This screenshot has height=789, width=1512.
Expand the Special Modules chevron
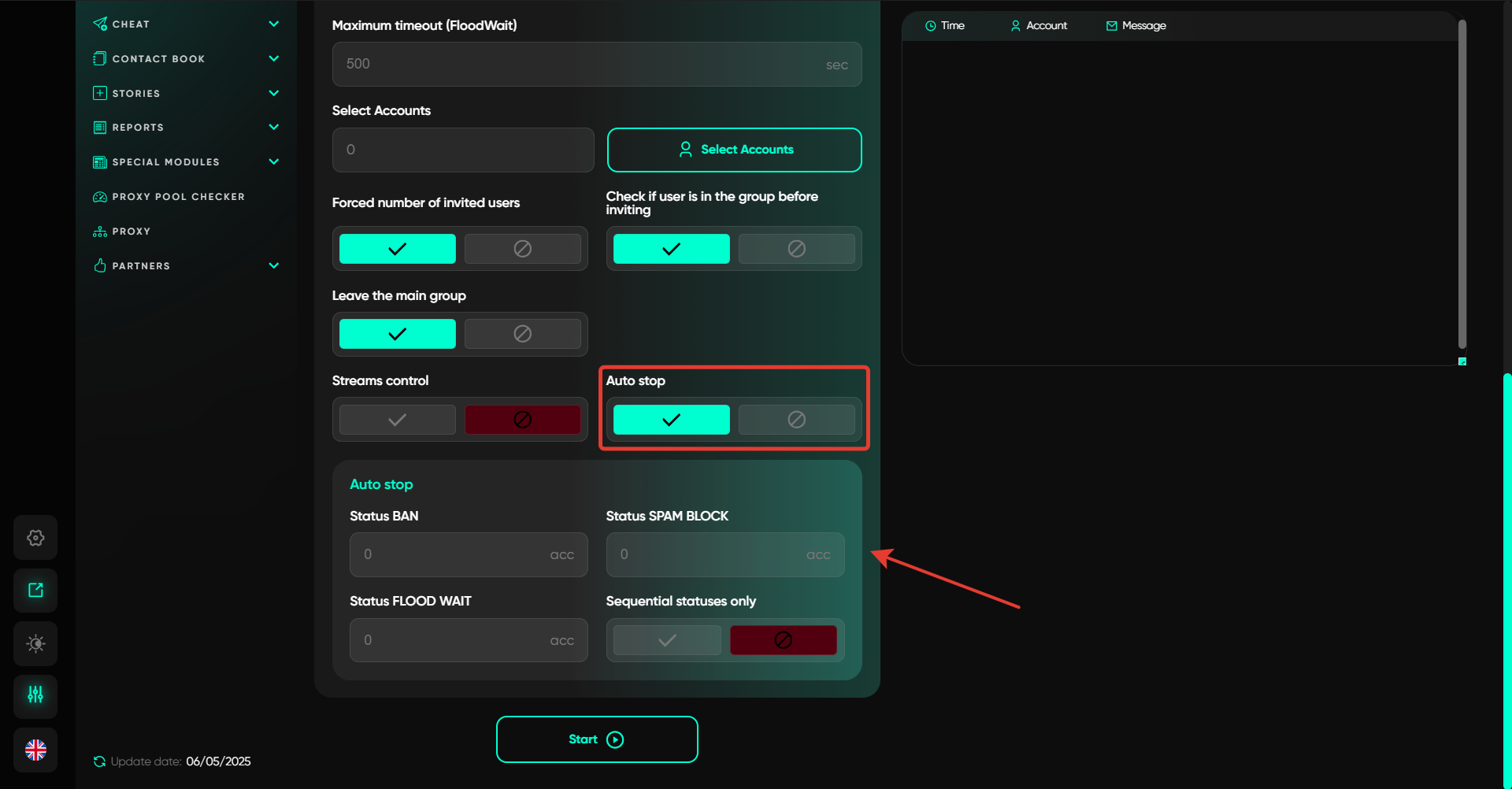tap(274, 162)
